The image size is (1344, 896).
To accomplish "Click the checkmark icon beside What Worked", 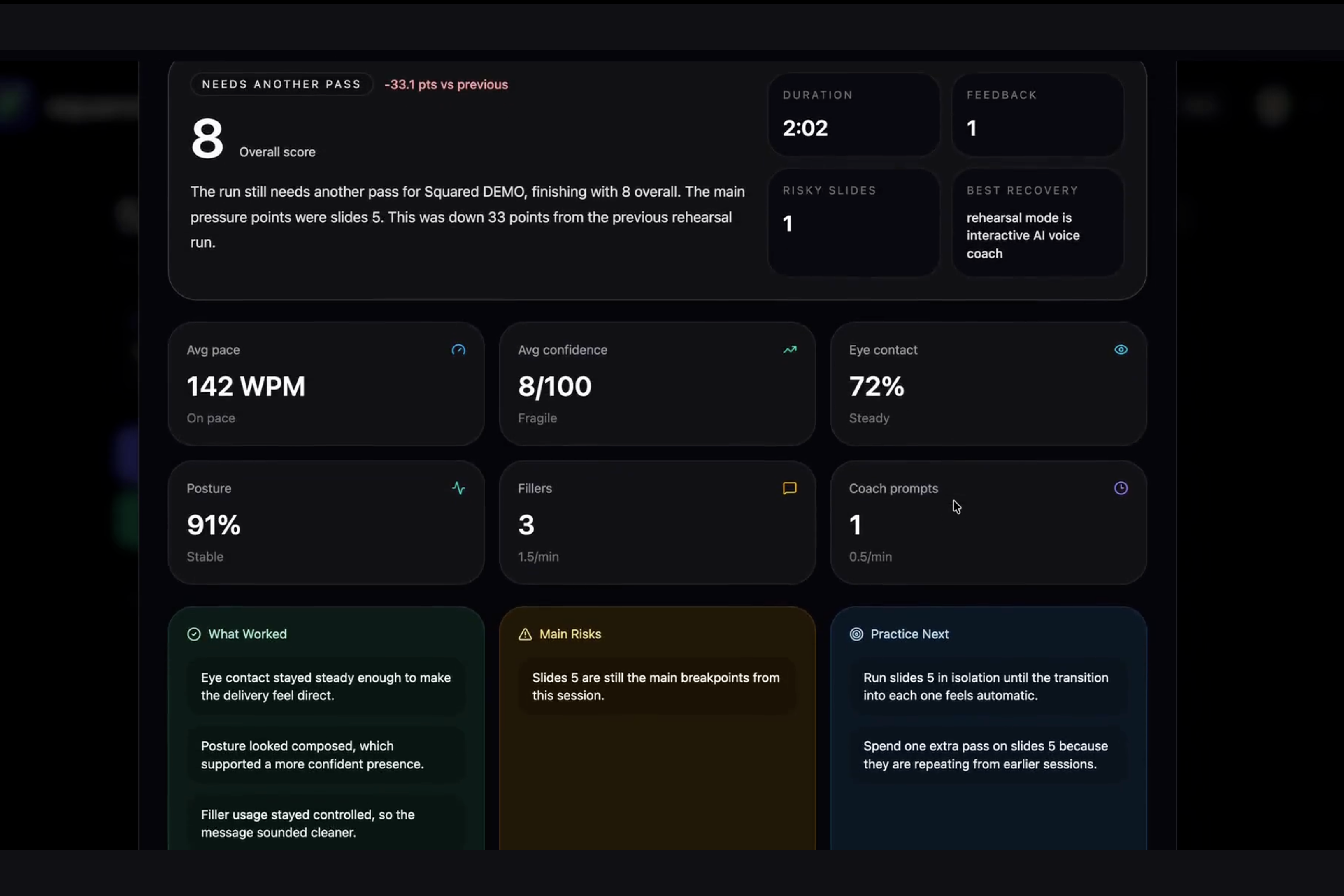I will point(194,634).
